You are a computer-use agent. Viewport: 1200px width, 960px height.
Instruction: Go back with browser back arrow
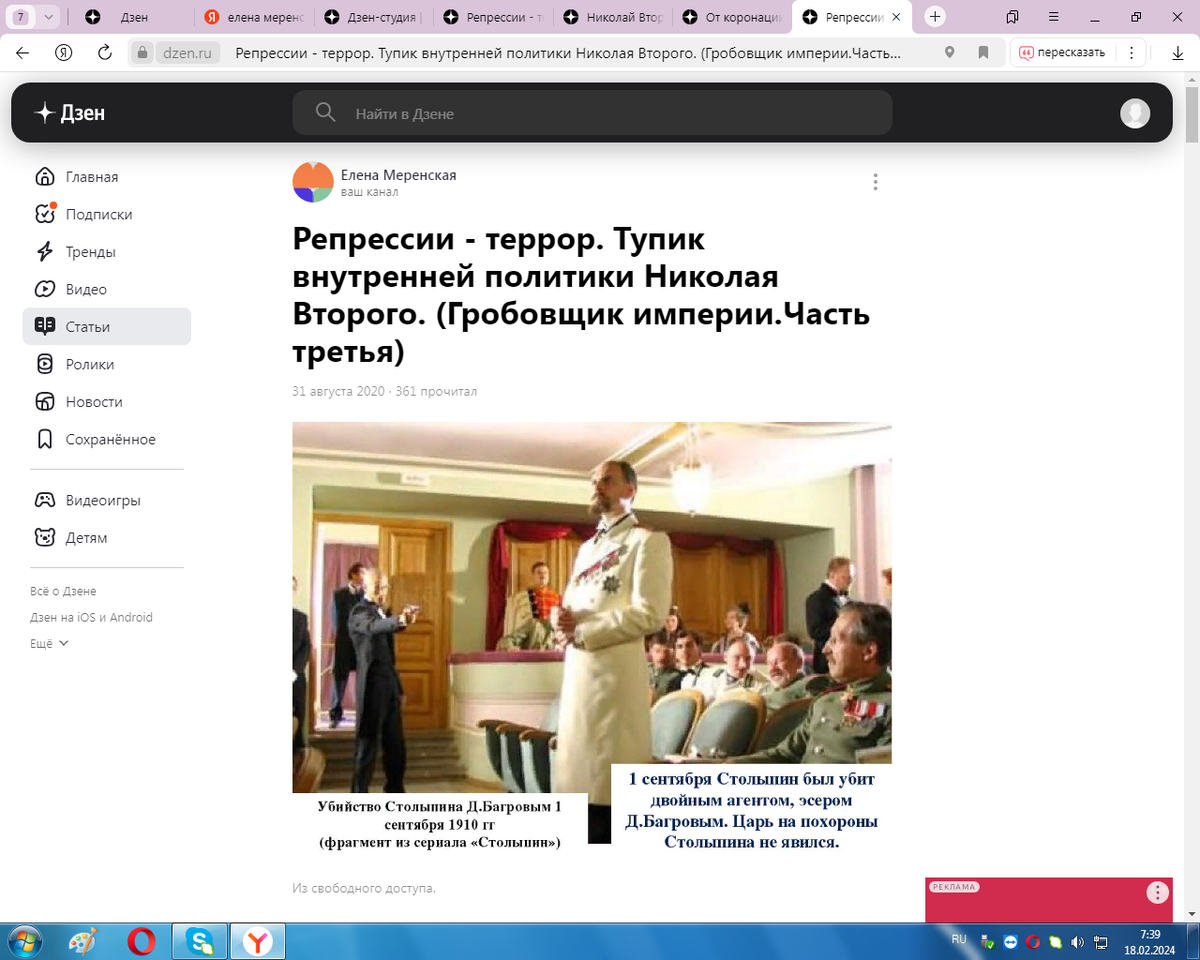pos(23,53)
